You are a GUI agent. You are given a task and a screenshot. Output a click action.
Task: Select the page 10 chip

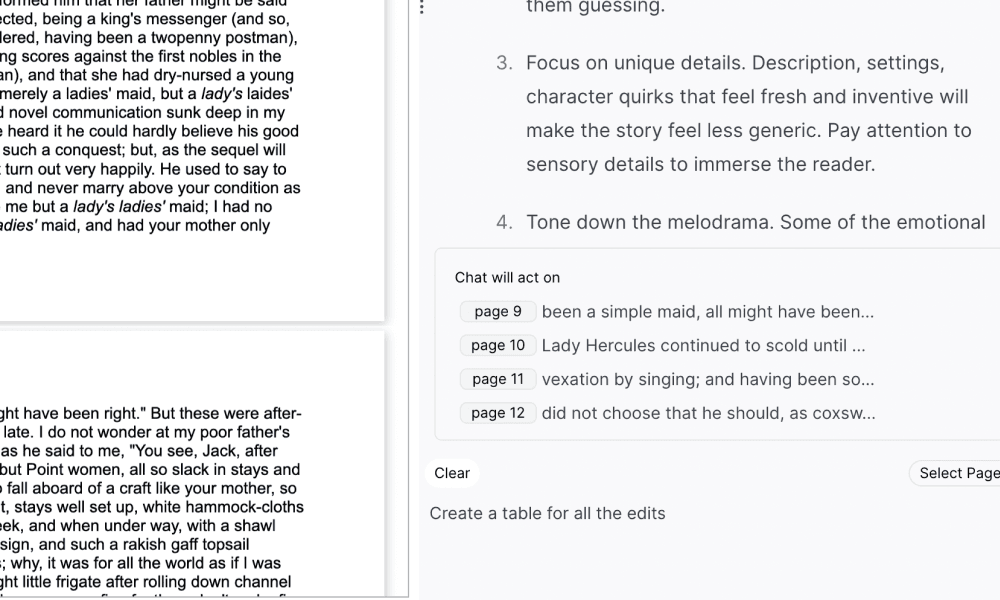tap(498, 346)
